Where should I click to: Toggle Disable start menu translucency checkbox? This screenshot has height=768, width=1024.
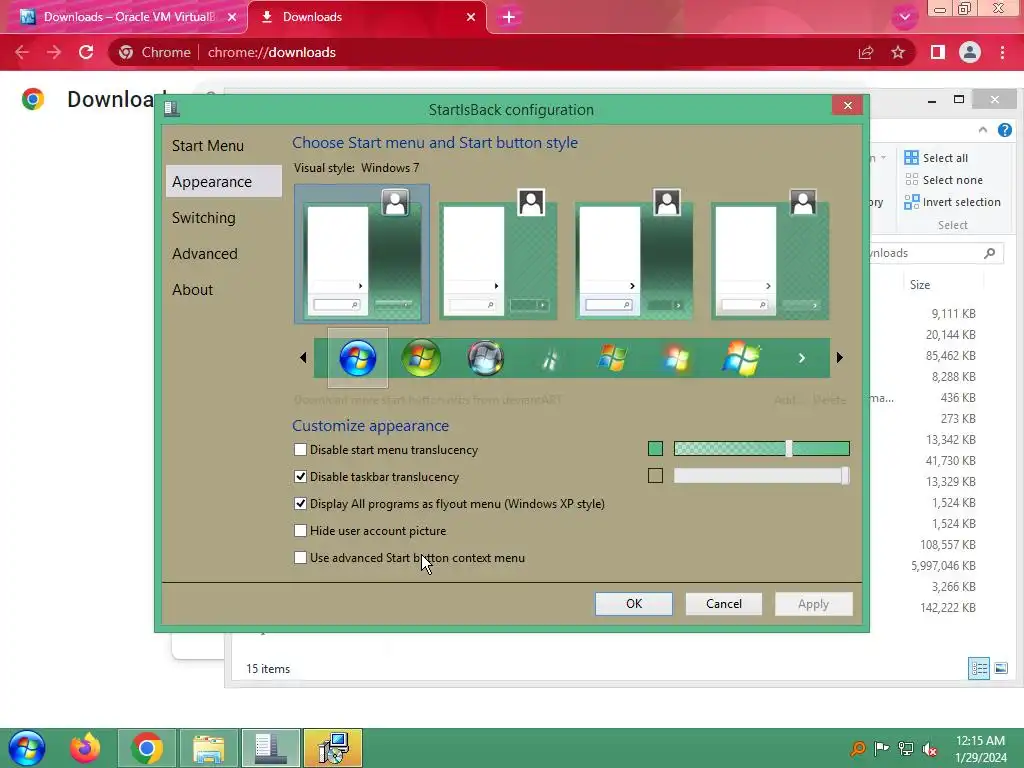[300, 449]
